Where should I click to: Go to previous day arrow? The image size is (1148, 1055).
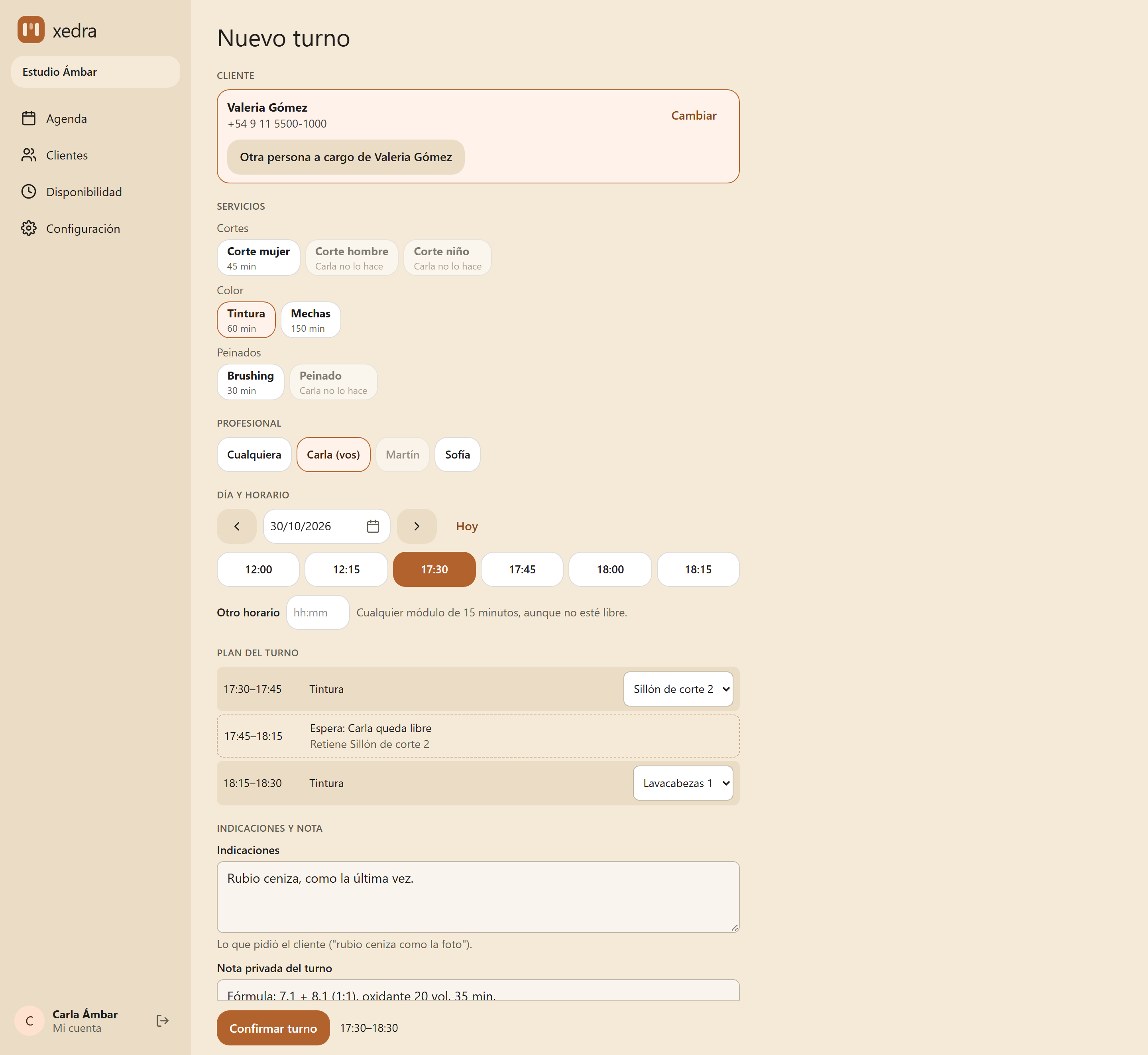(237, 526)
